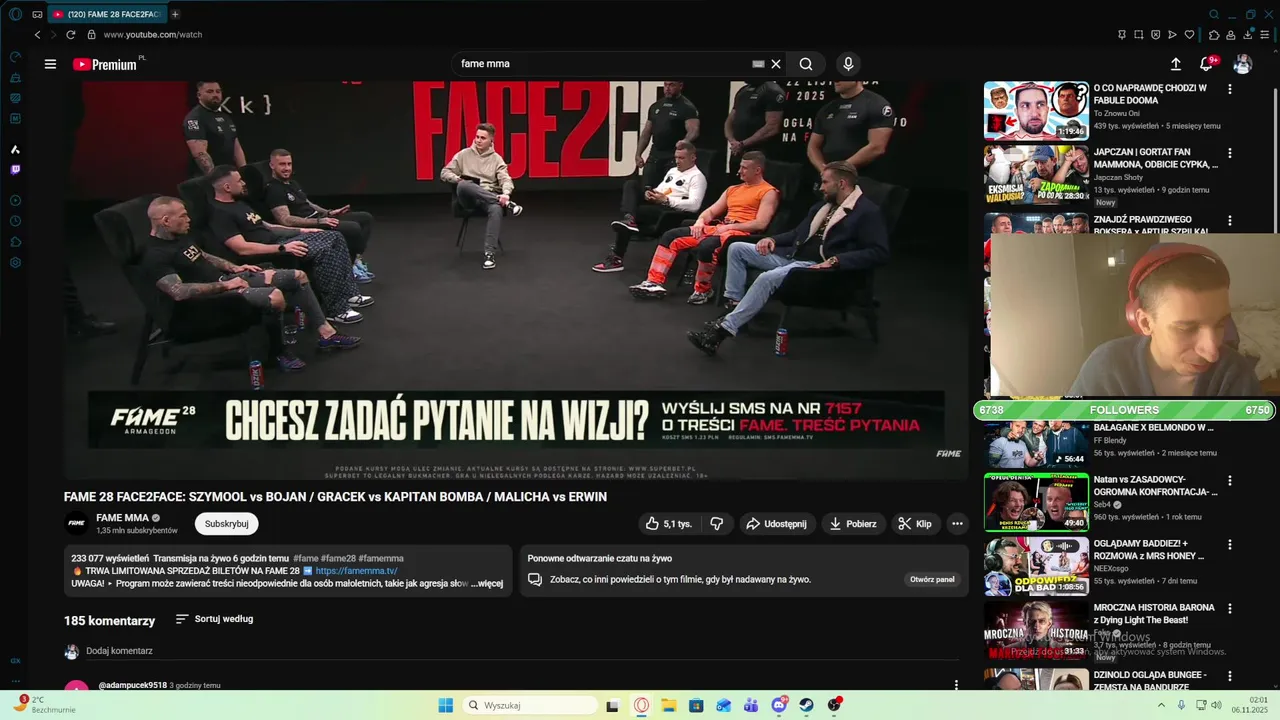This screenshot has height=720, width=1280.
Task: Open options for 'Natan vs ZASADOWCY' video
Action: 1230,480
